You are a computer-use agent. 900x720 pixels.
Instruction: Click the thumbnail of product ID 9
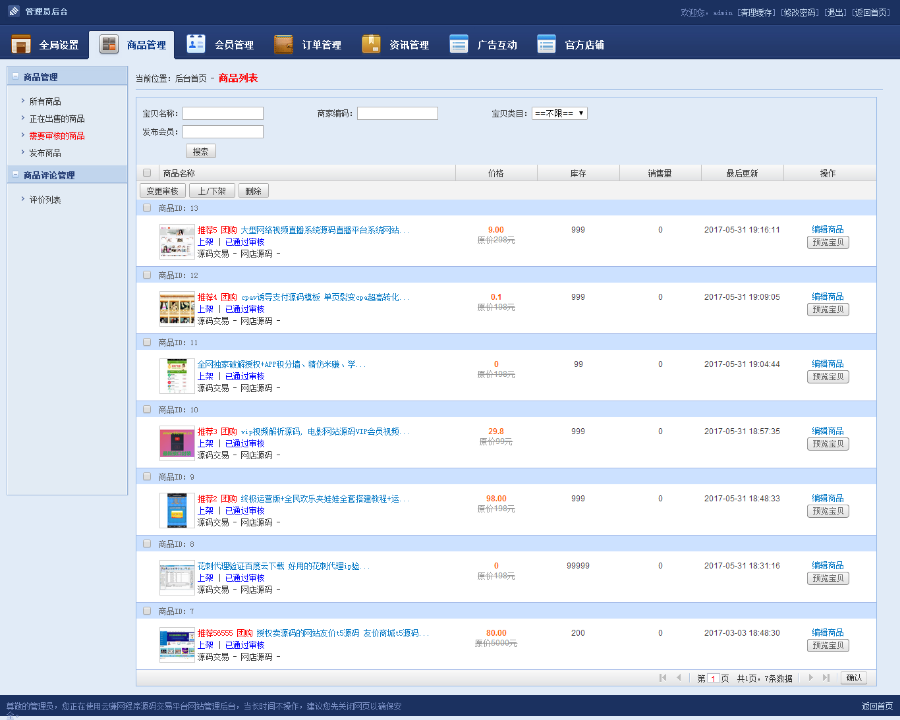[177, 510]
